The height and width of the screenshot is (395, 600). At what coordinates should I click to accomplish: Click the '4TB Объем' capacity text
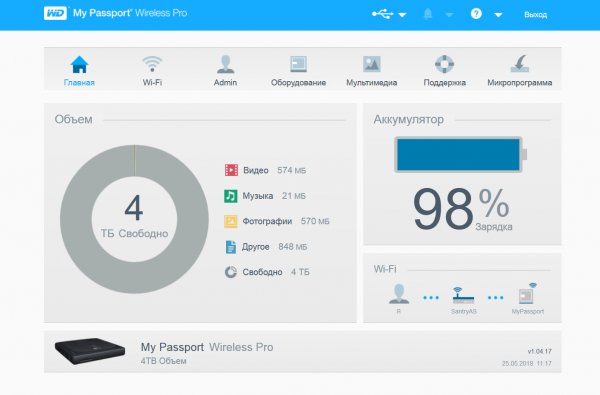(163, 361)
